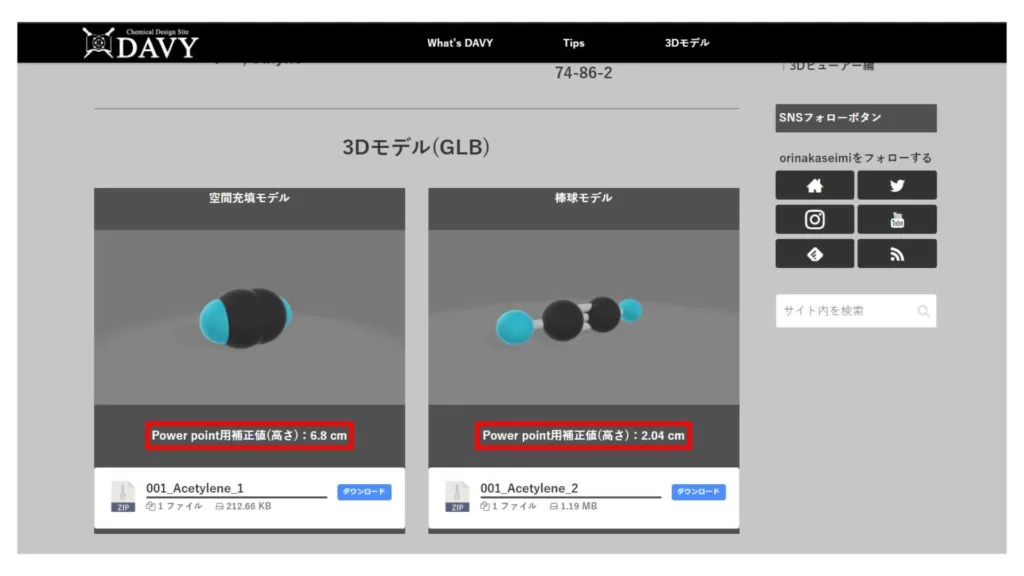The image size is (1024, 576).
Task: Open the 3Dモデル menu item
Action: coord(687,43)
